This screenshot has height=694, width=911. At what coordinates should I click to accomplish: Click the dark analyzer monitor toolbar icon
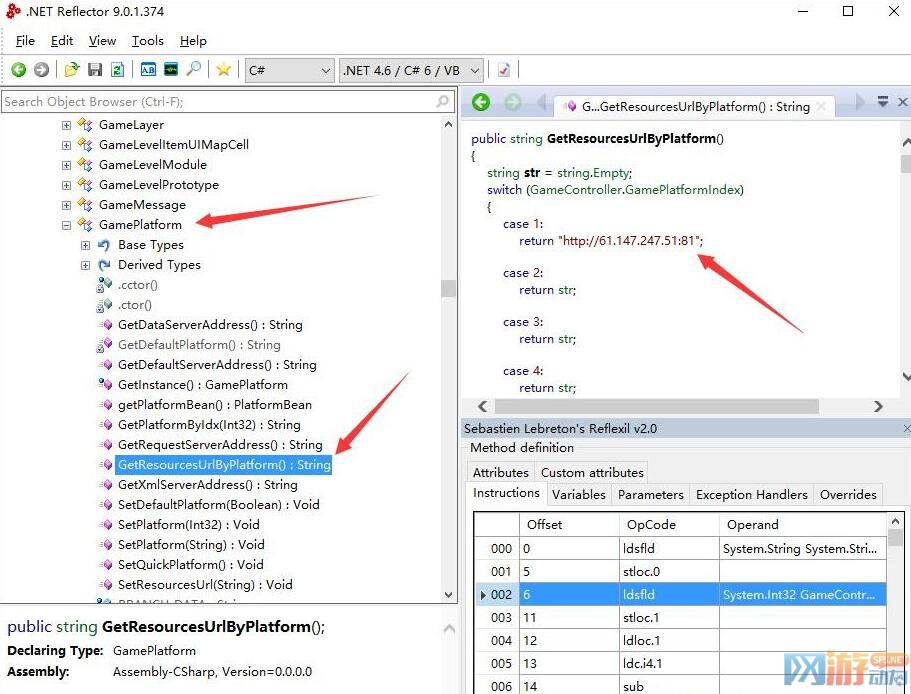(171, 70)
